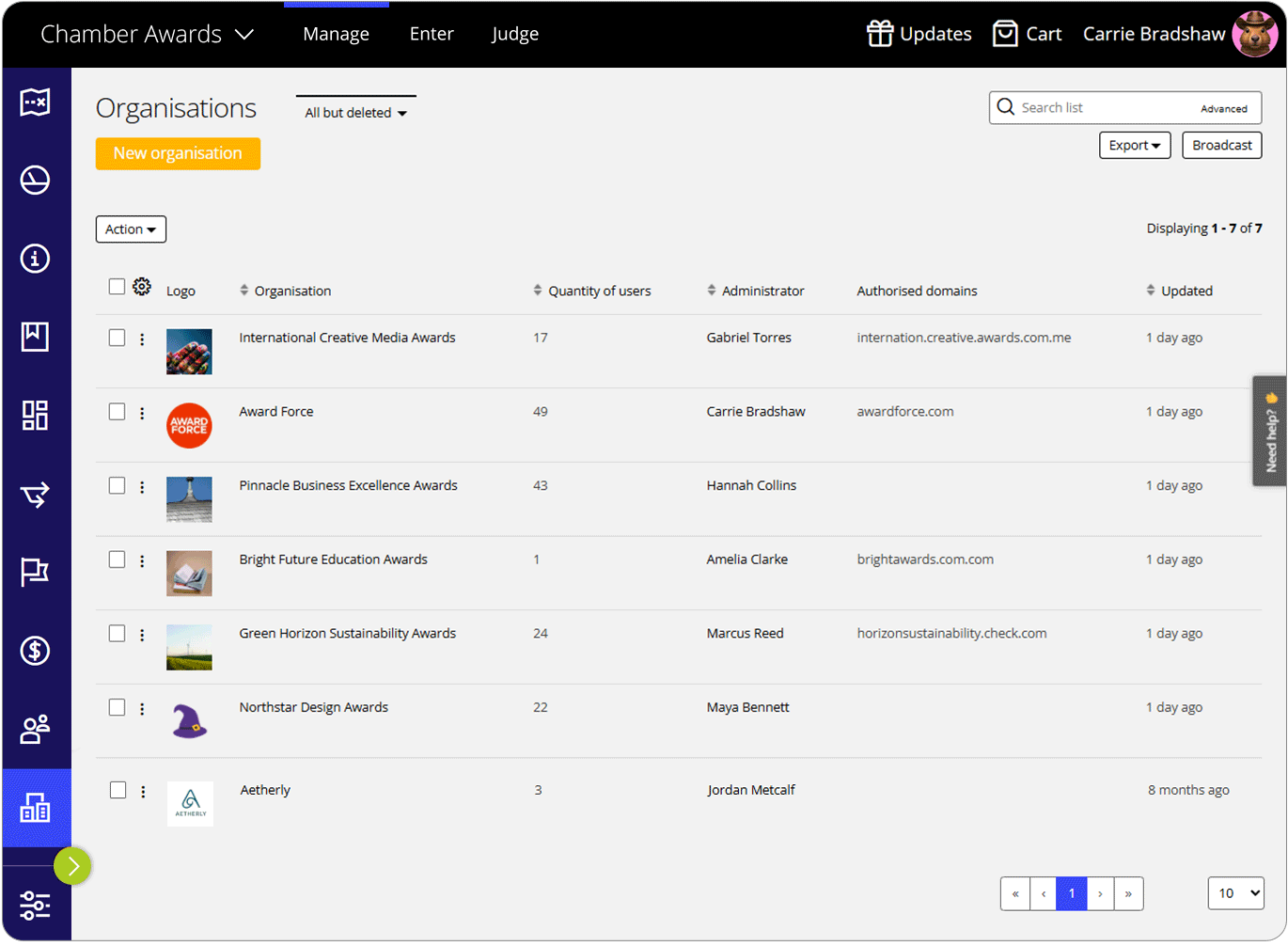Open the Updates gift icon
Screen dimensions: 1288x946
(879, 34)
